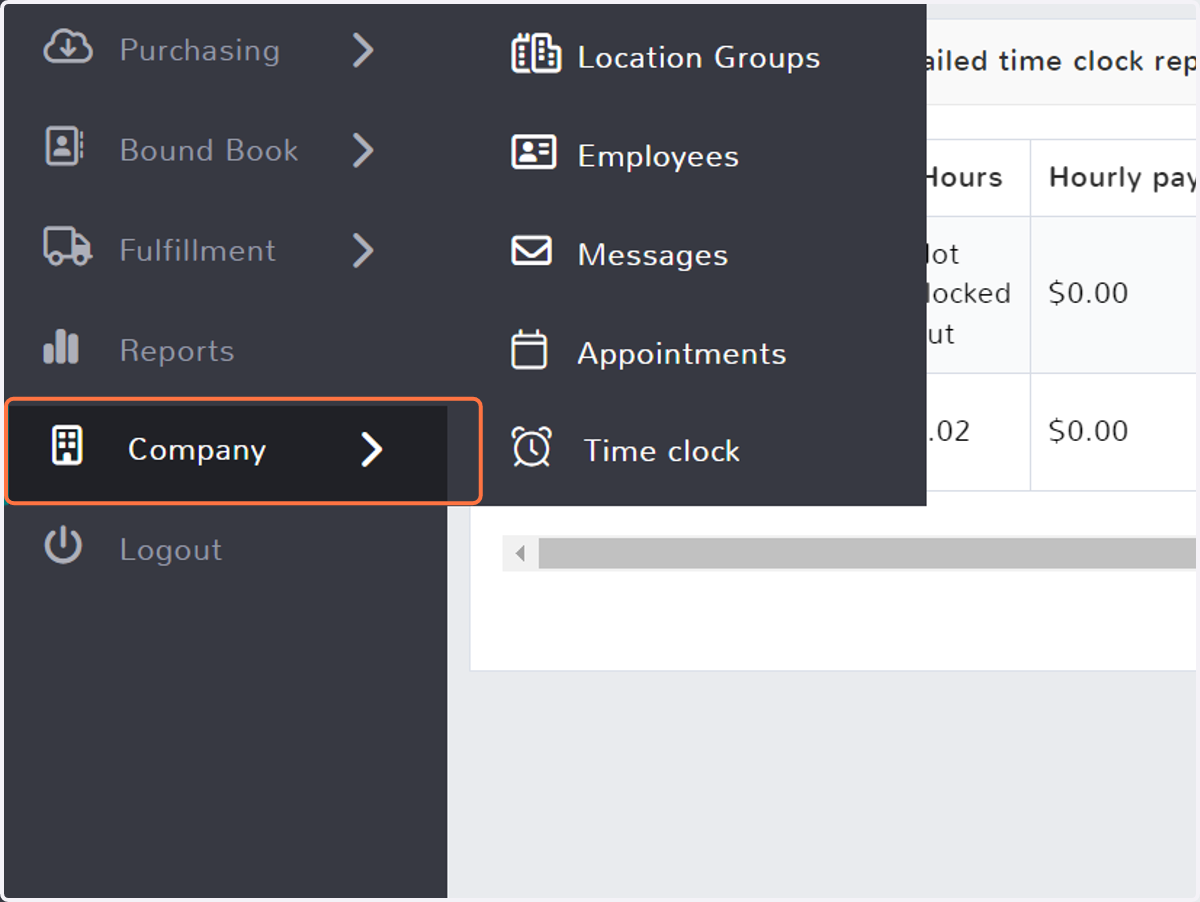The image size is (1200, 902).
Task: Expand the Bound Book submenu chevron
Action: [363, 150]
